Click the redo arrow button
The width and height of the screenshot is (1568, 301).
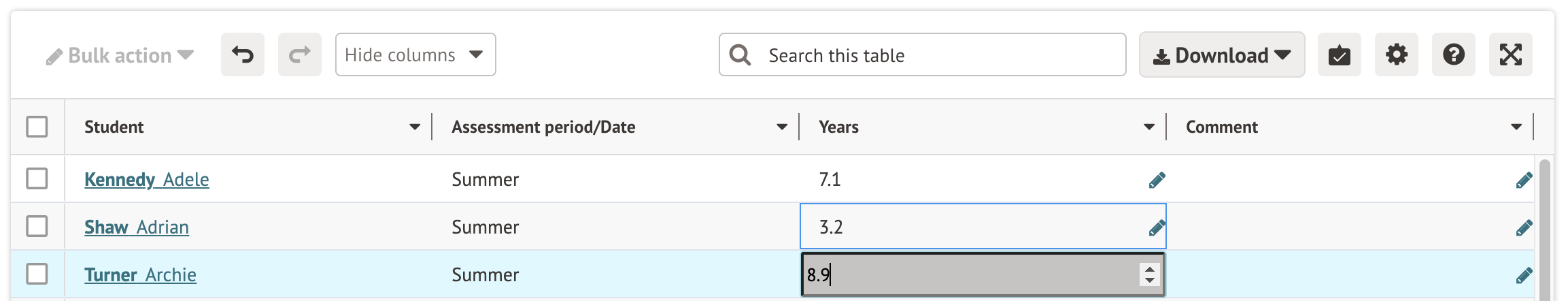tap(299, 54)
